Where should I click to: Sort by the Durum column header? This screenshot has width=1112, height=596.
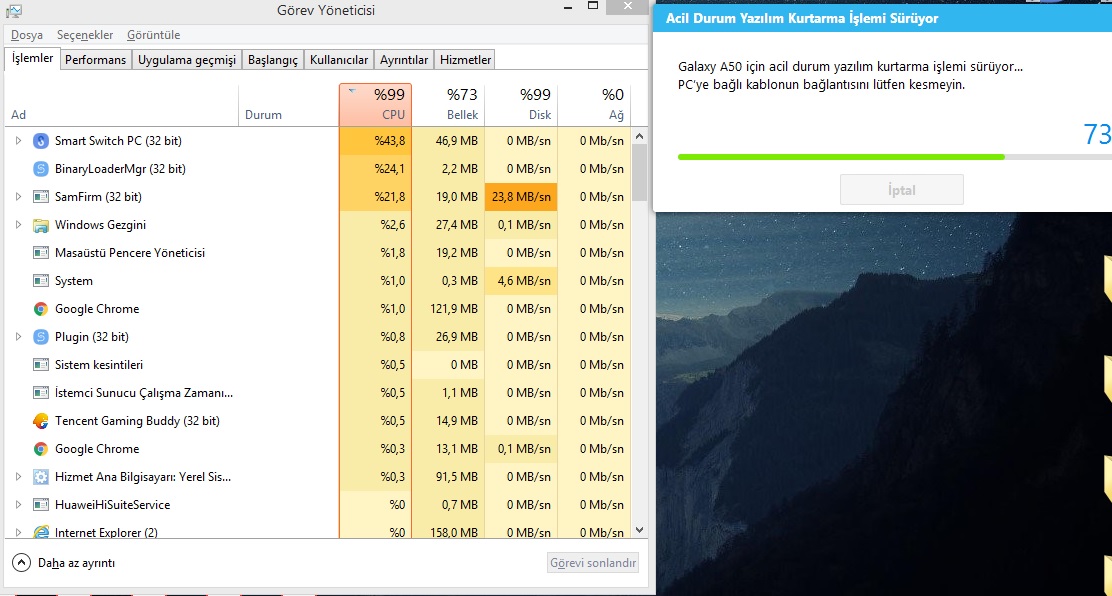(x=289, y=104)
